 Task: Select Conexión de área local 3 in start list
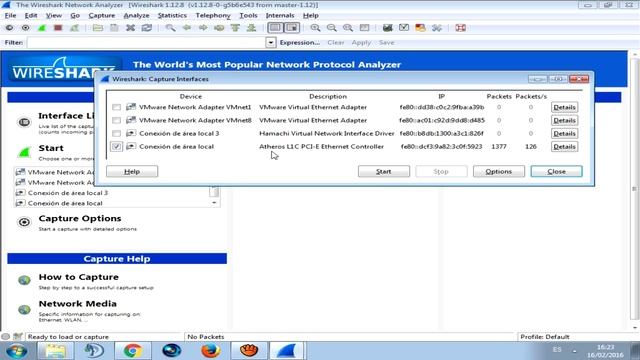(68, 193)
